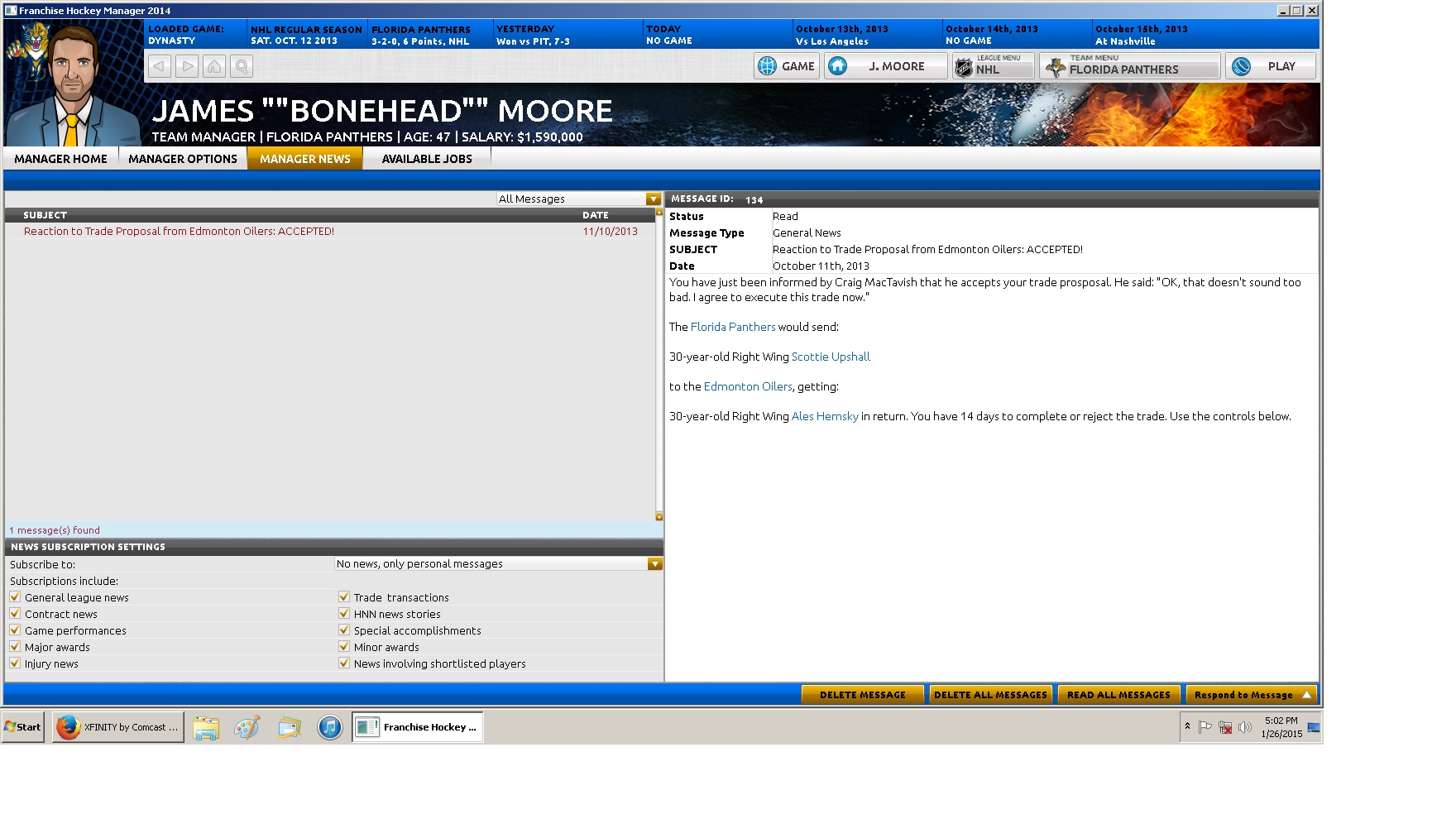Disable the HNN news stories checkbox

pyautogui.click(x=344, y=613)
